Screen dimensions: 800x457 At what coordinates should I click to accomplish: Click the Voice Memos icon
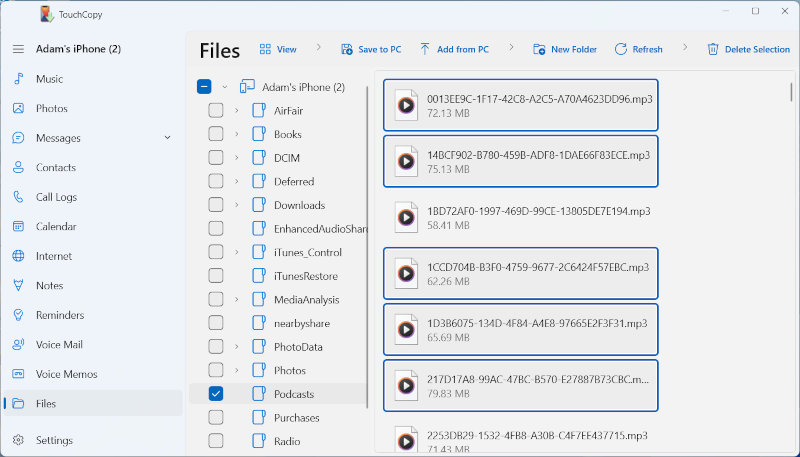(18, 374)
